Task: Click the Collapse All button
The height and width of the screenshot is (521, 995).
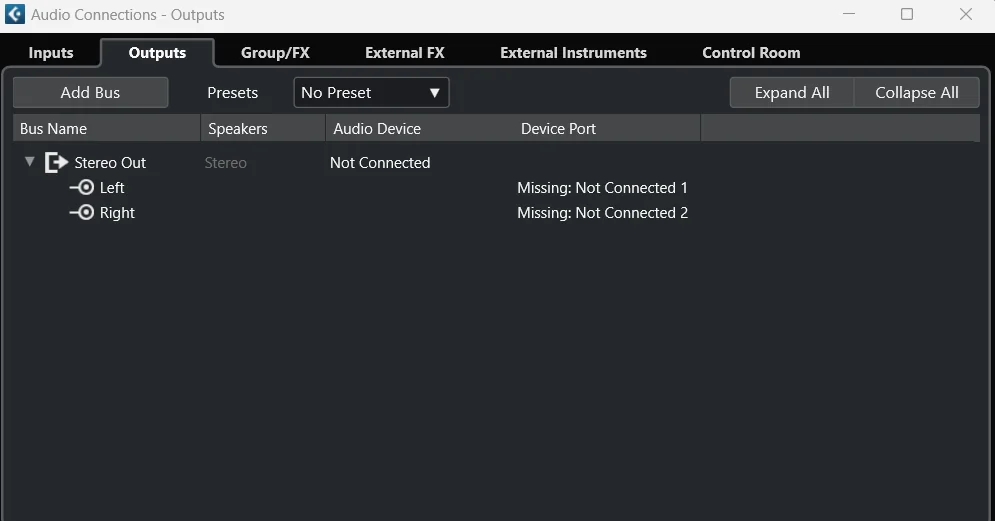Action: coord(917,93)
